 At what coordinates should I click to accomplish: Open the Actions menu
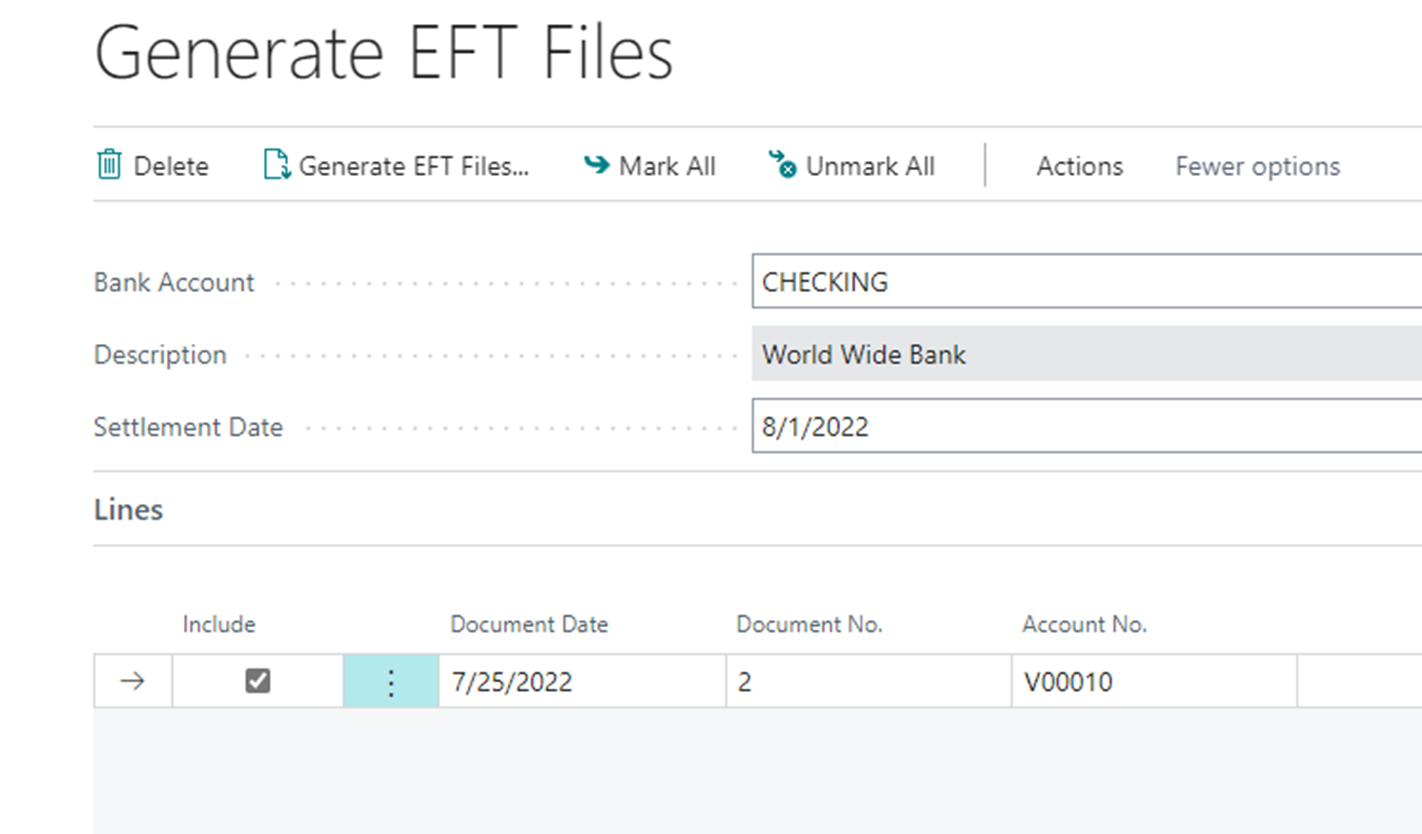click(1078, 165)
